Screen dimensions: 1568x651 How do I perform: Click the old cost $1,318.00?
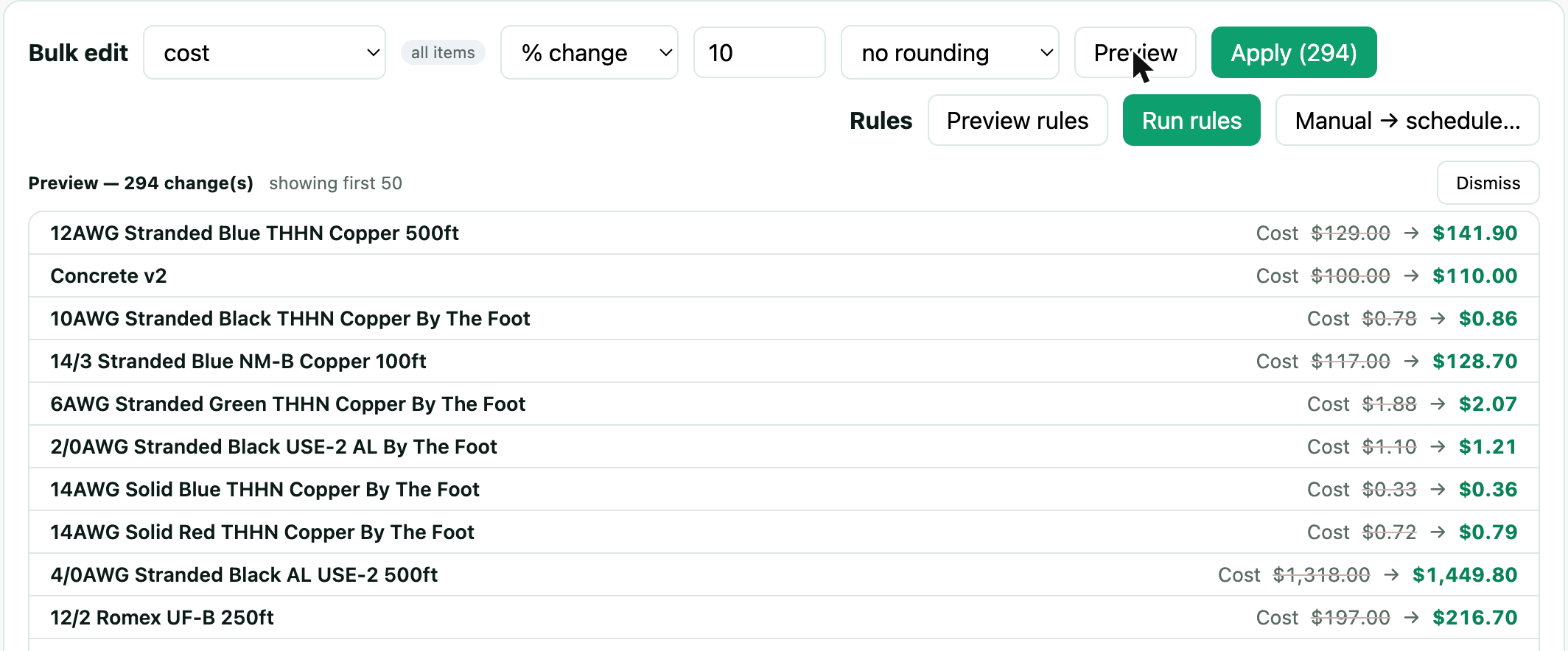[1322, 575]
